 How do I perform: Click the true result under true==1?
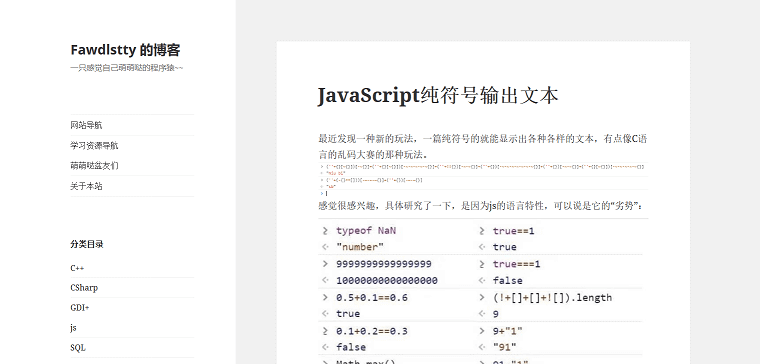tap(505, 247)
